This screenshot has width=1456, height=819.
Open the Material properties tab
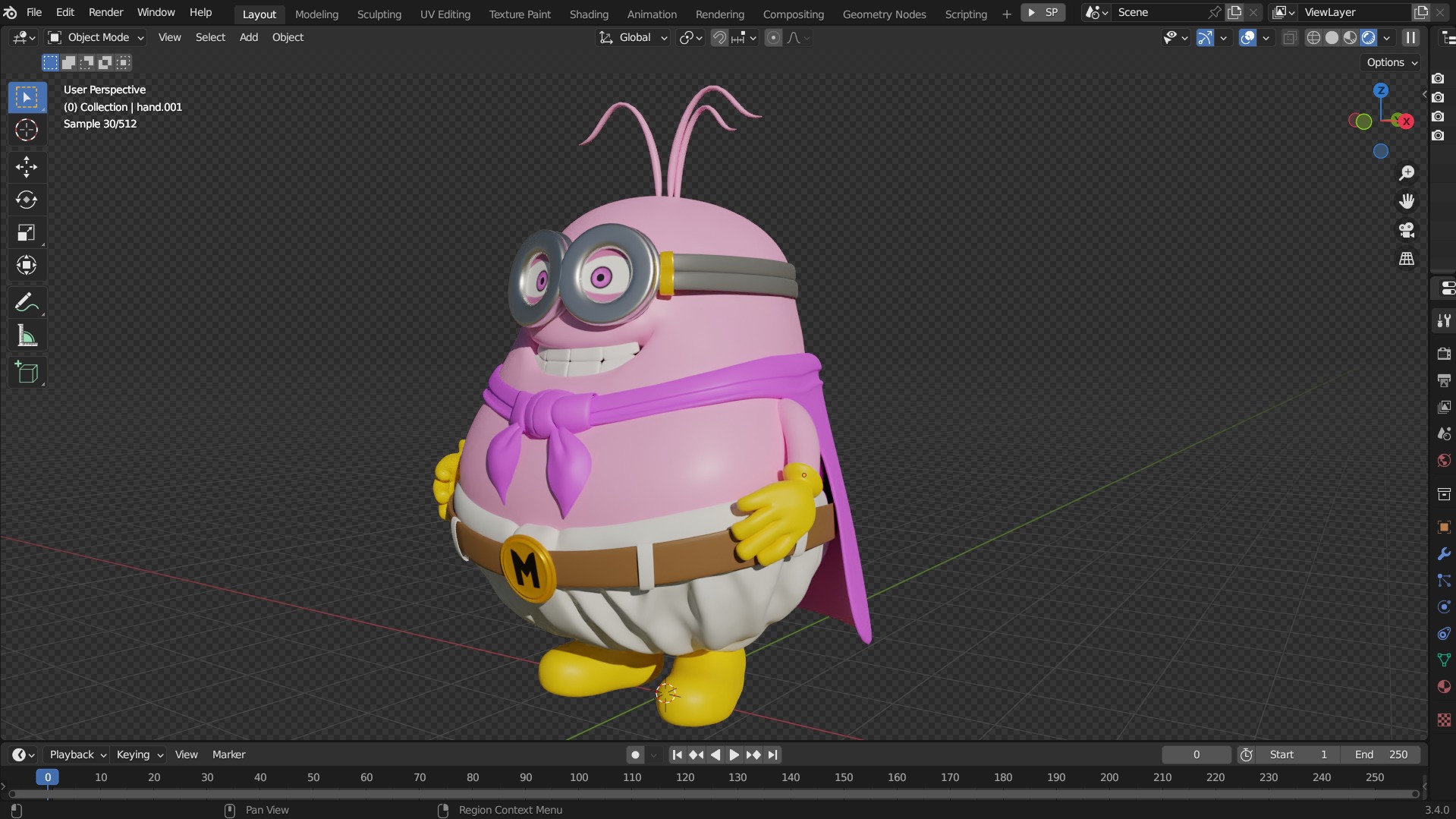coord(1444,687)
